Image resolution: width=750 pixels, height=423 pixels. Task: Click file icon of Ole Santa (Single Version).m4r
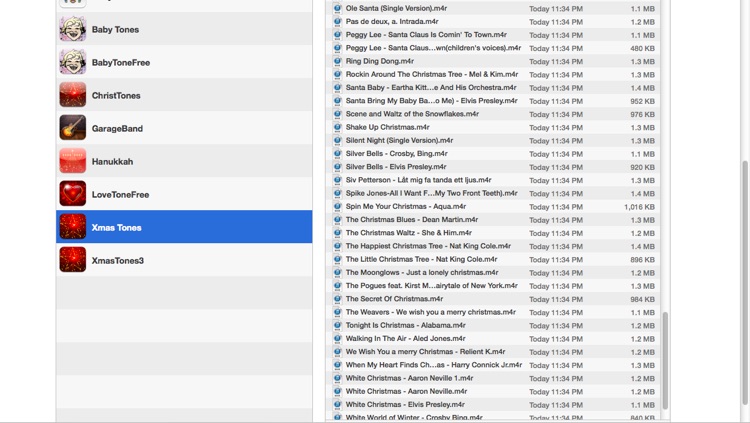(x=337, y=8)
